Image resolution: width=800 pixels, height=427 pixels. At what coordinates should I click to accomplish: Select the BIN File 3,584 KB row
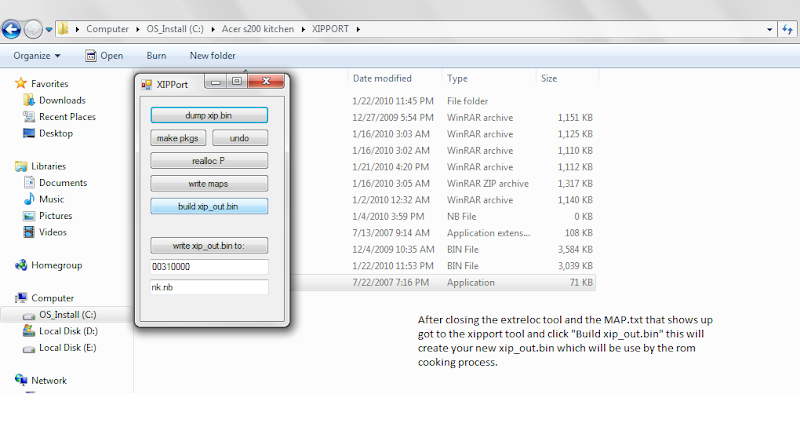[x=444, y=249]
